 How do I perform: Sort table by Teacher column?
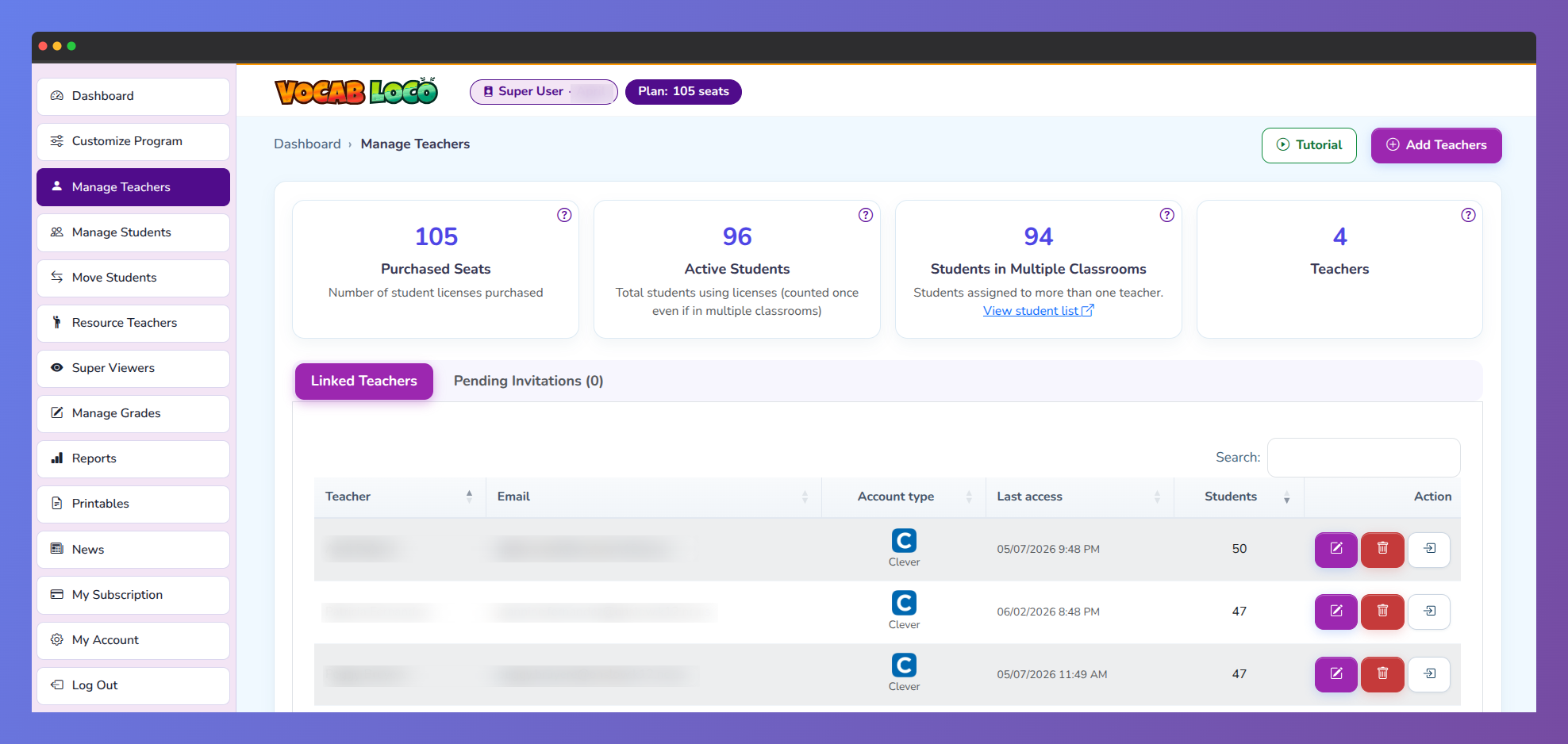[x=400, y=497]
